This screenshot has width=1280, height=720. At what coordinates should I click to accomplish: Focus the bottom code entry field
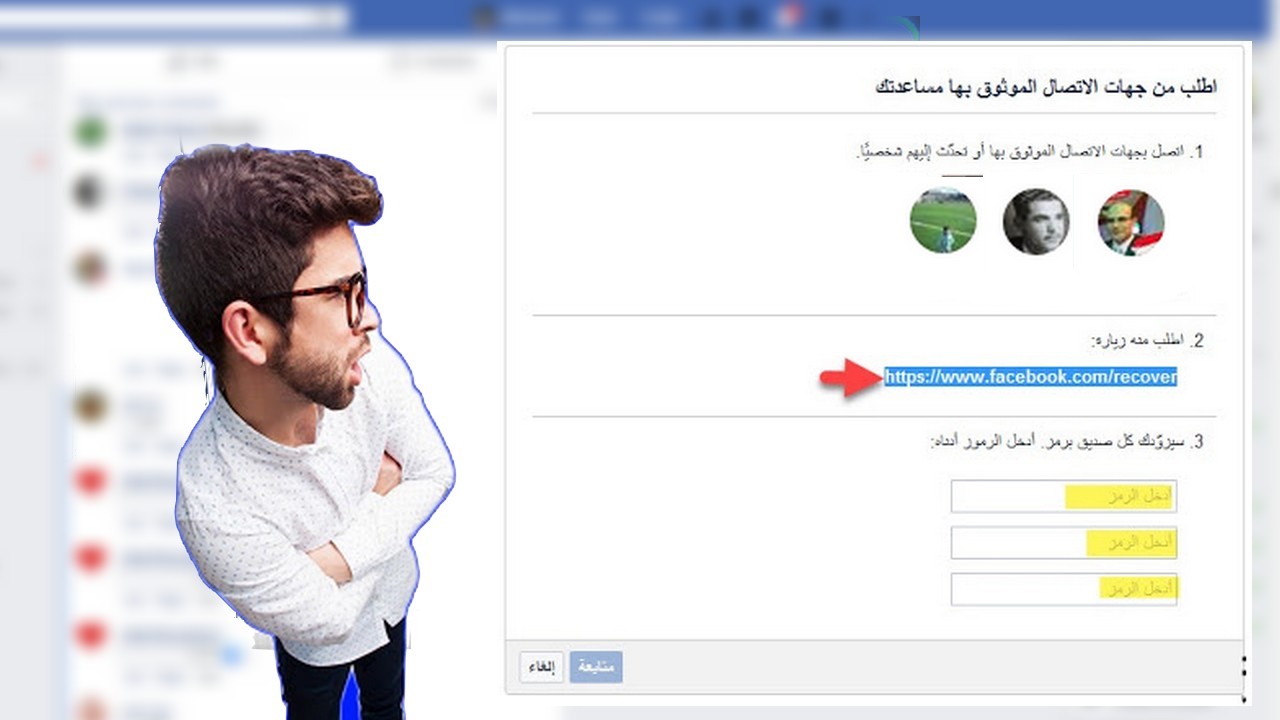click(1064, 589)
